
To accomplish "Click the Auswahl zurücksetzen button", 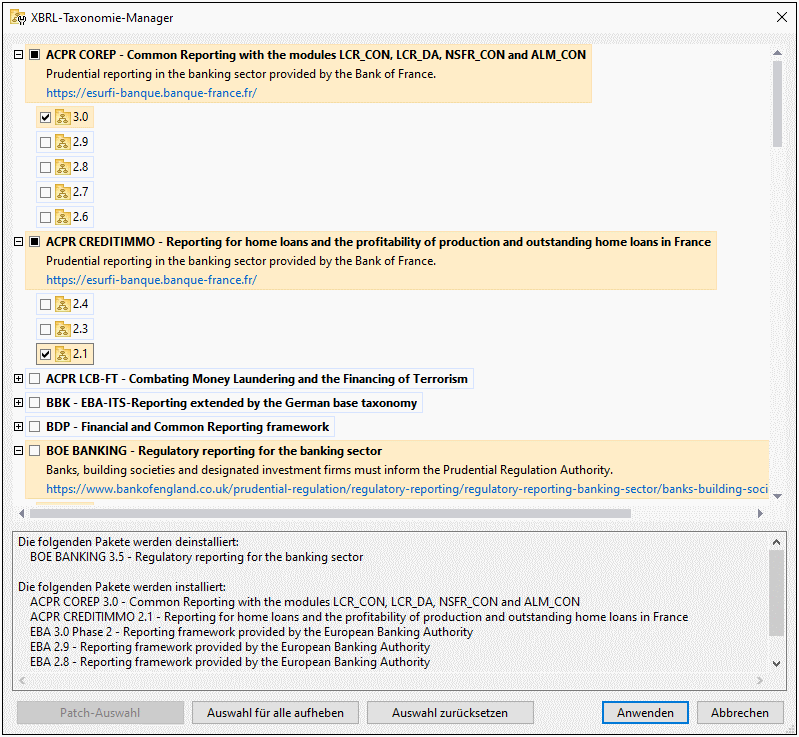I will point(449,713).
